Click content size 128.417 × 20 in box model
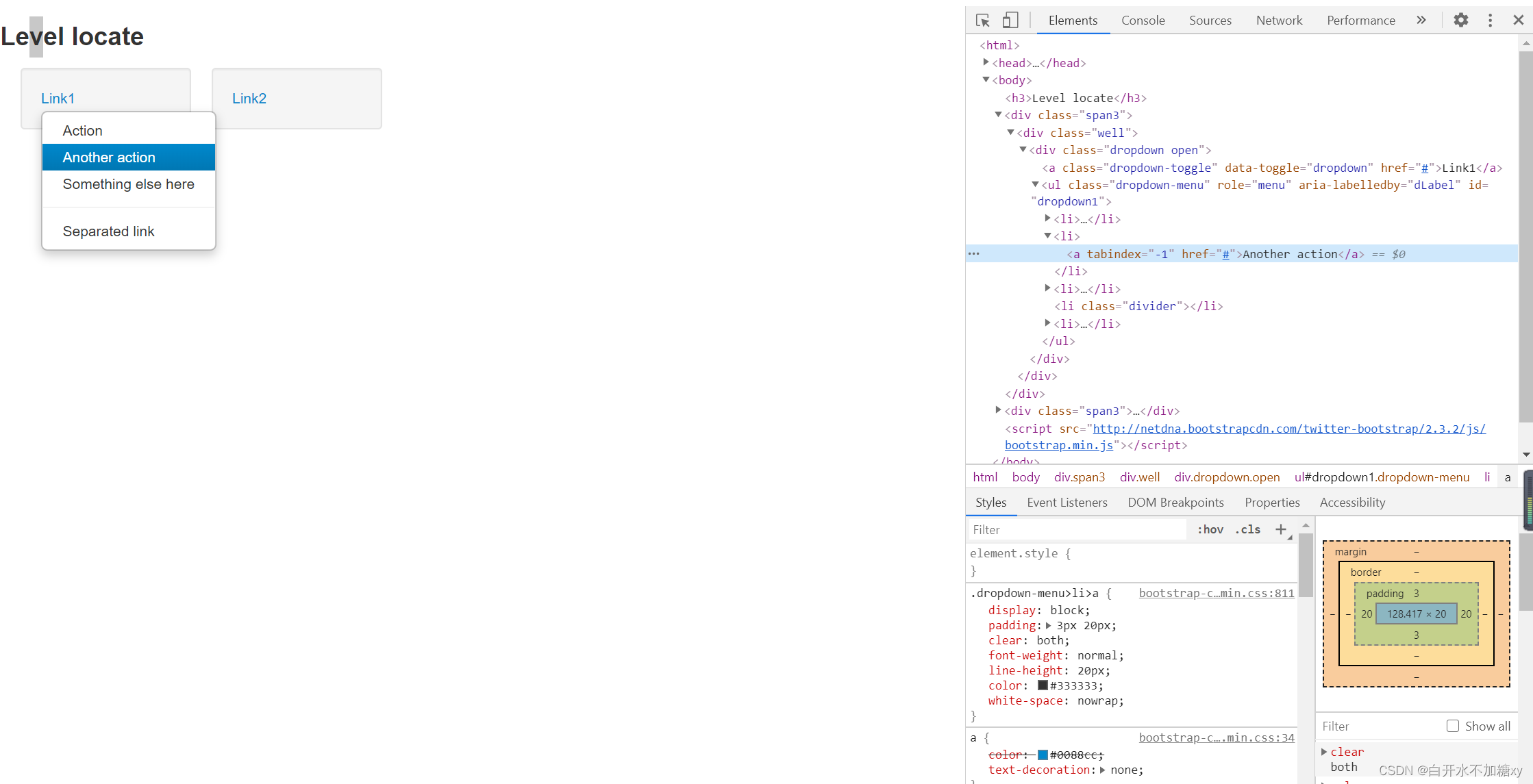The height and width of the screenshot is (784, 1533). click(x=1417, y=614)
